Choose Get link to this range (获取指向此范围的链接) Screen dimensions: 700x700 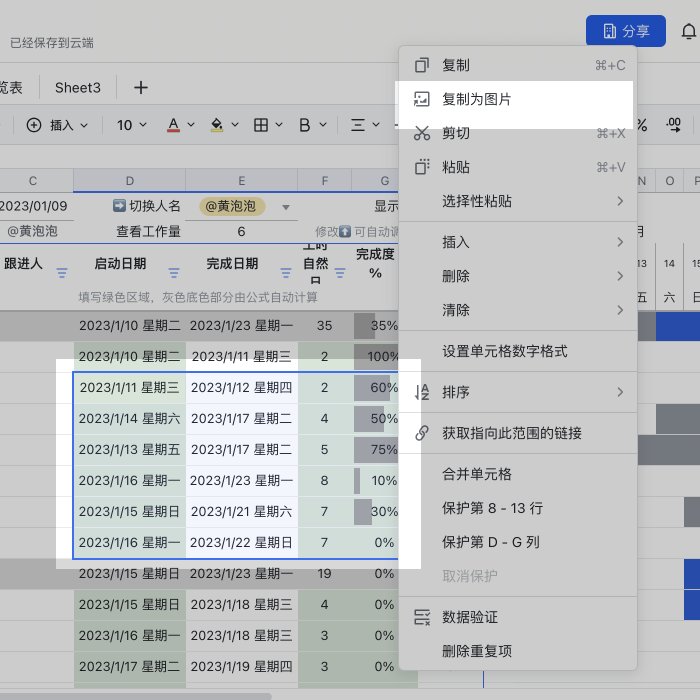coord(518,433)
